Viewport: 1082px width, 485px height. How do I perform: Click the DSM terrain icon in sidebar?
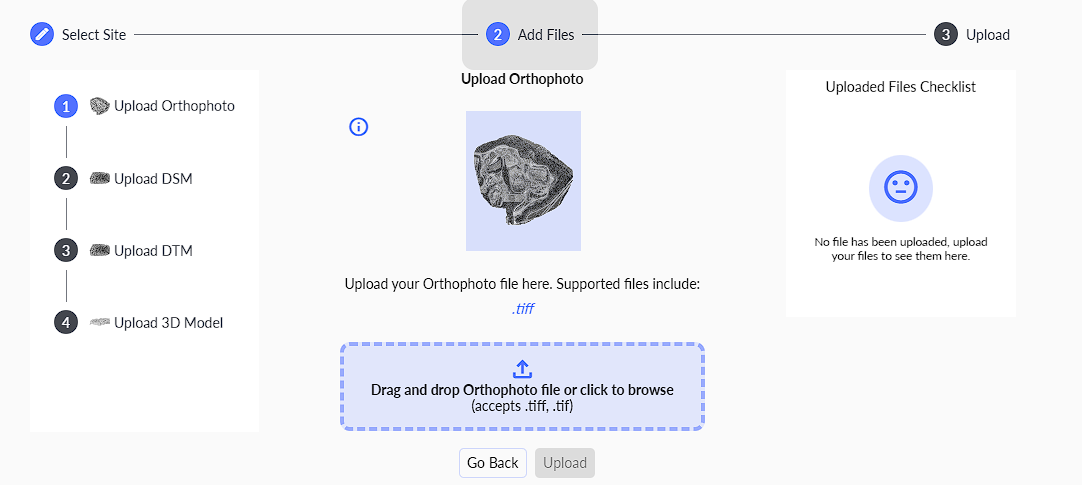coord(99,178)
